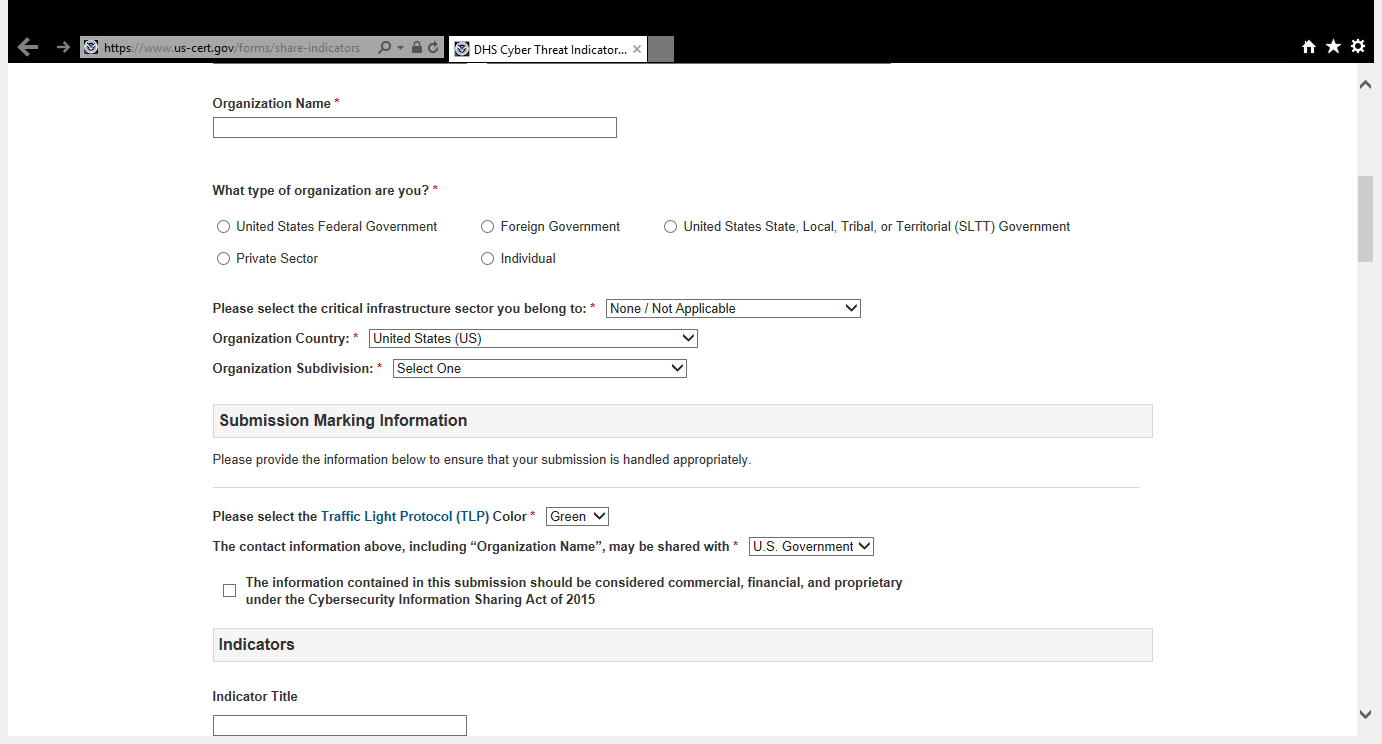This screenshot has height=744, width=1382.
Task: Choose the Private Sector organization type
Action: click(x=223, y=259)
